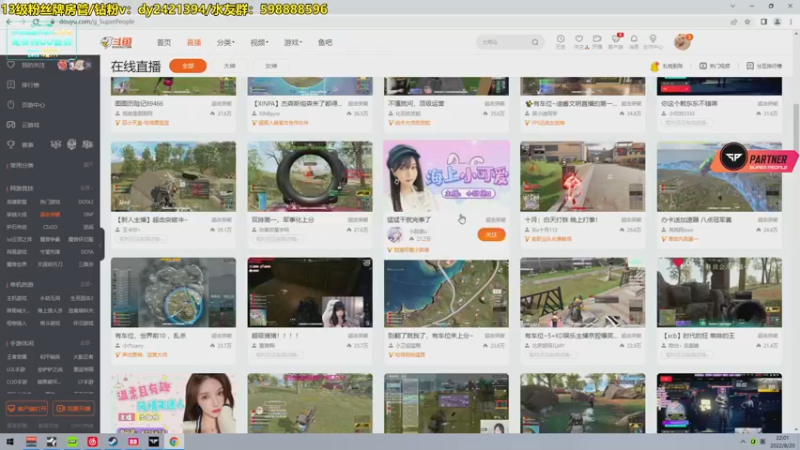The height and width of the screenshot is (450, 800).
Task: Open the 直播 live tab
Action: [194, 42]
